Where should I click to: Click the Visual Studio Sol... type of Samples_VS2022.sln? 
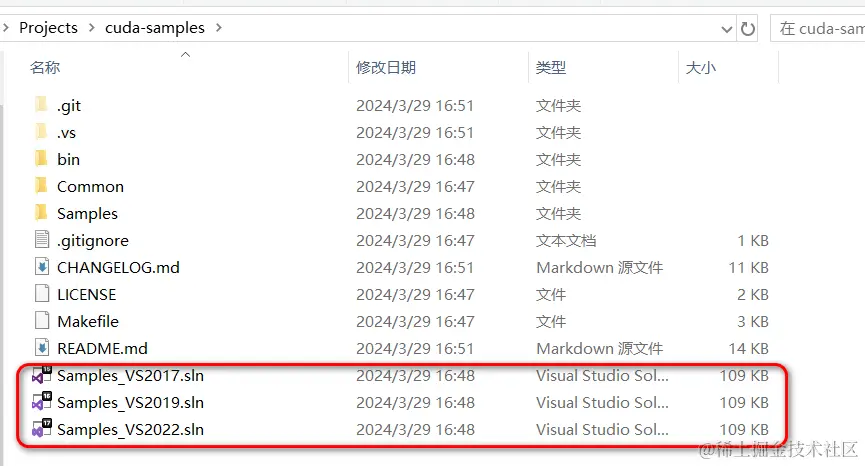point(602,430)
